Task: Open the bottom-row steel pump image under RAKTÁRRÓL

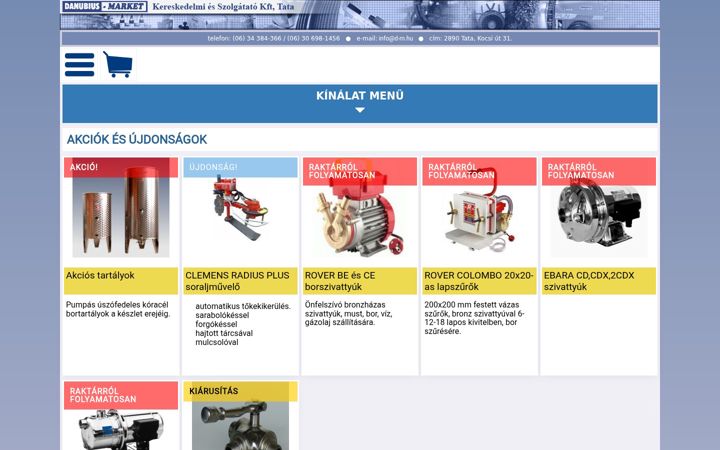Action: (121, 429)
